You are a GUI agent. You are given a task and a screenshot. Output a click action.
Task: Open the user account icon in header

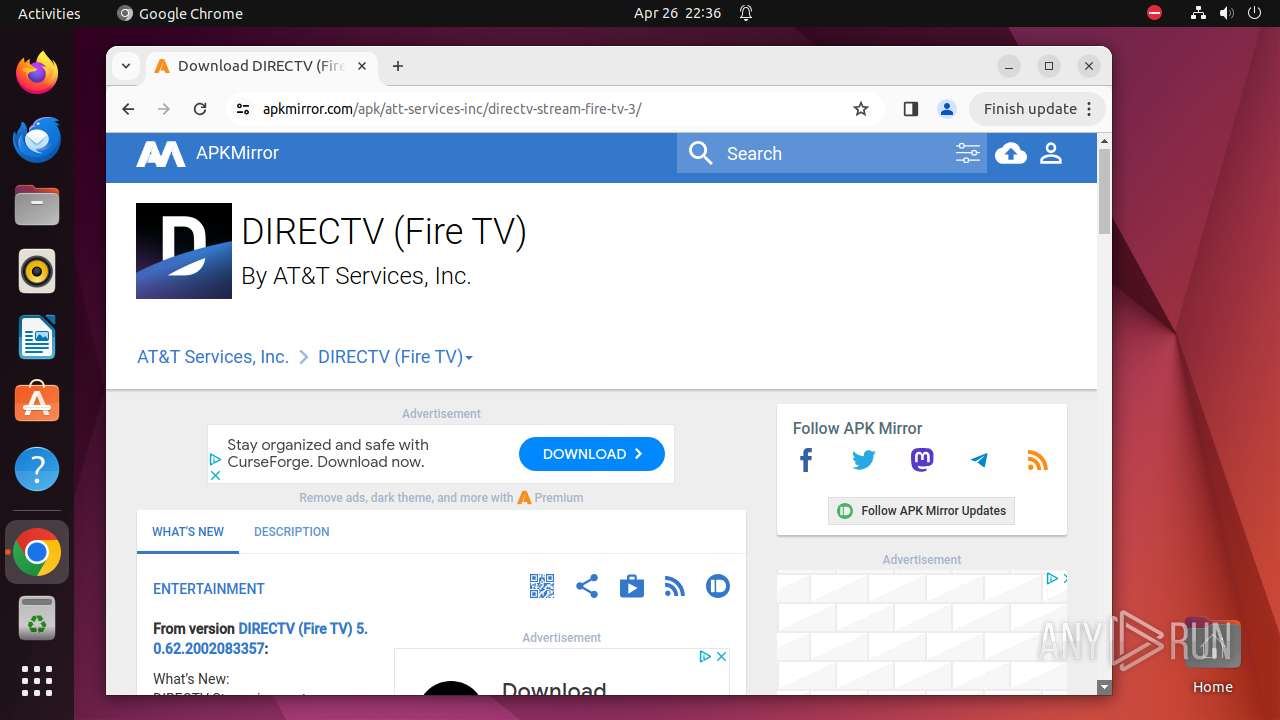(x=1051, y=153)
